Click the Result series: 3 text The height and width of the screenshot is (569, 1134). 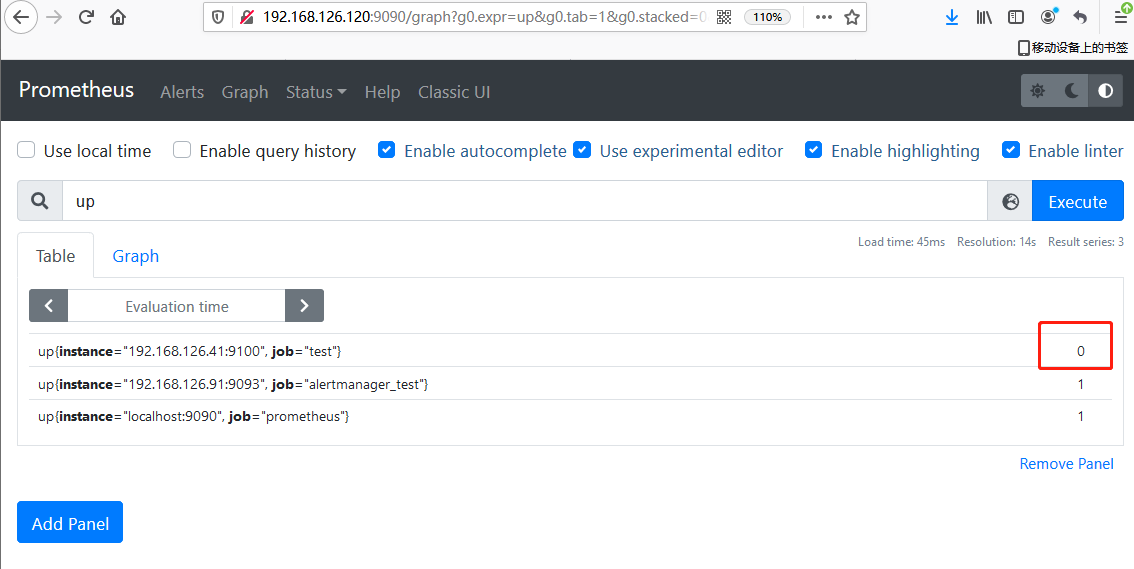click(x=1086, y=241)
